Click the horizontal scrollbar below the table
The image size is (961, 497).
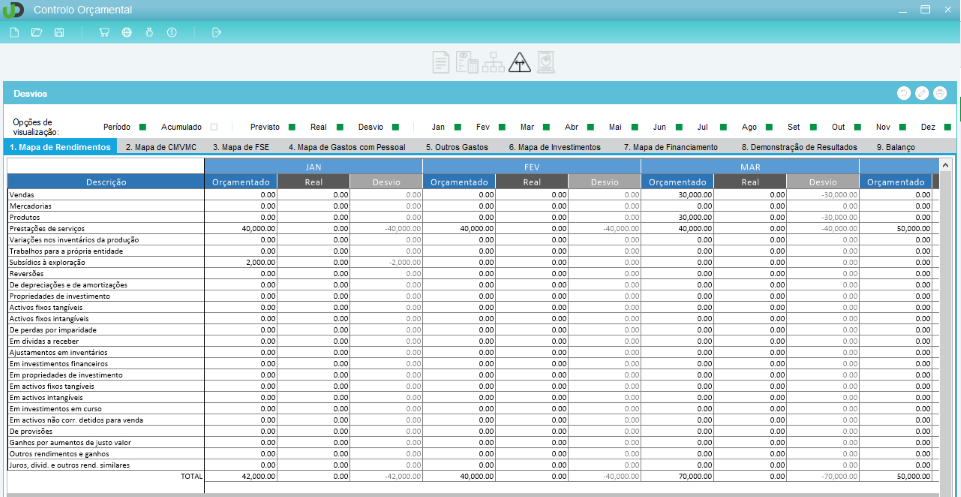(472, 494)
